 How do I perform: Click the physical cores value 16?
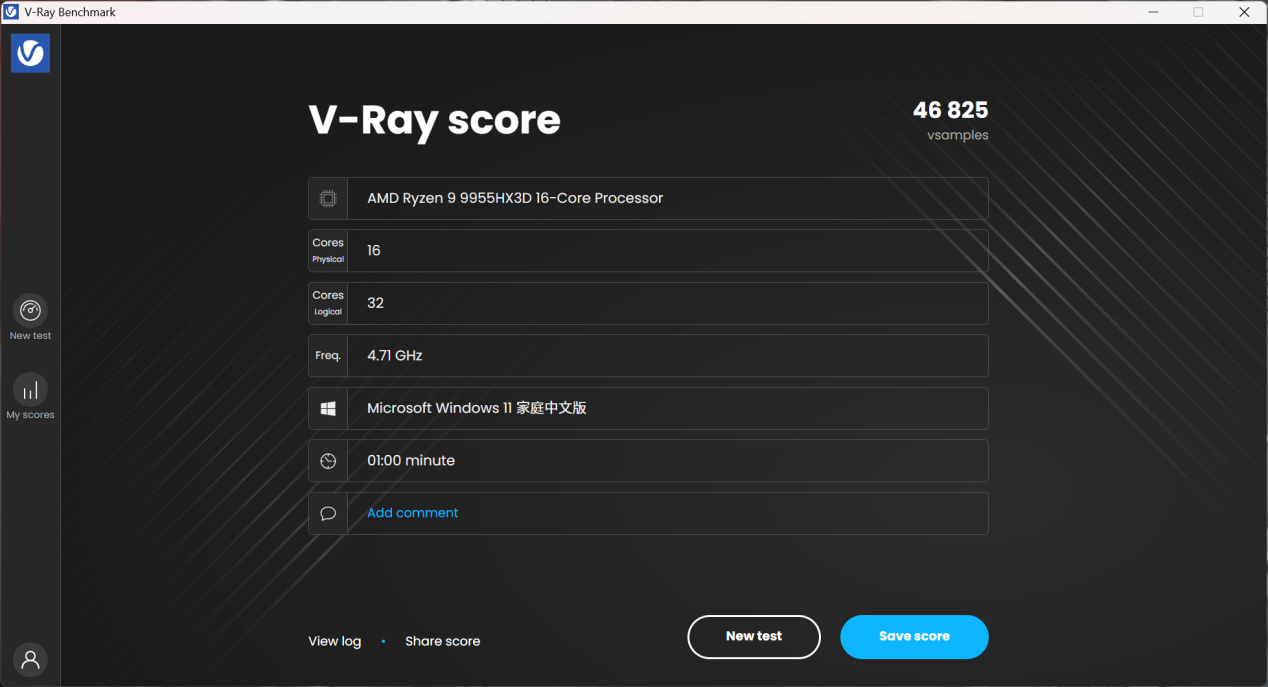(x=373, y=250)
